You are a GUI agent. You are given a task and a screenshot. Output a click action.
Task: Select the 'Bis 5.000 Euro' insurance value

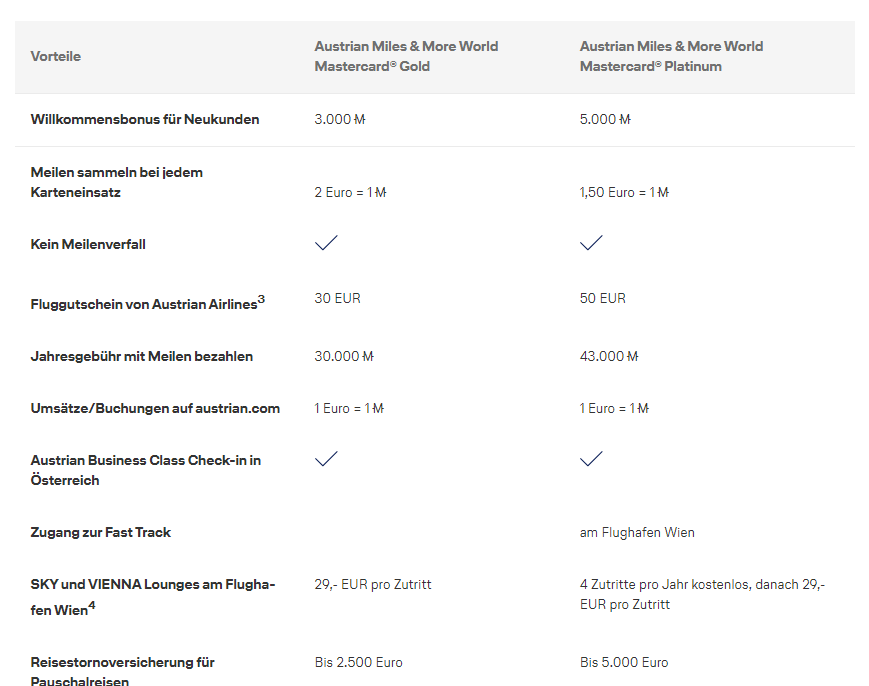pyautogui.click(x=624, y=663)
